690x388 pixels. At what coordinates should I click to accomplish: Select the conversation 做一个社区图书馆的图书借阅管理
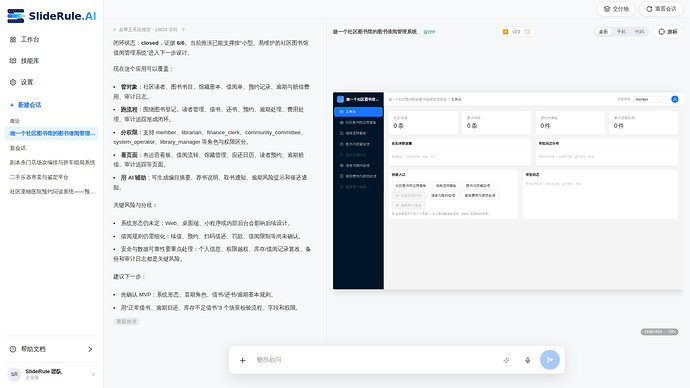[x=52, y=133]
